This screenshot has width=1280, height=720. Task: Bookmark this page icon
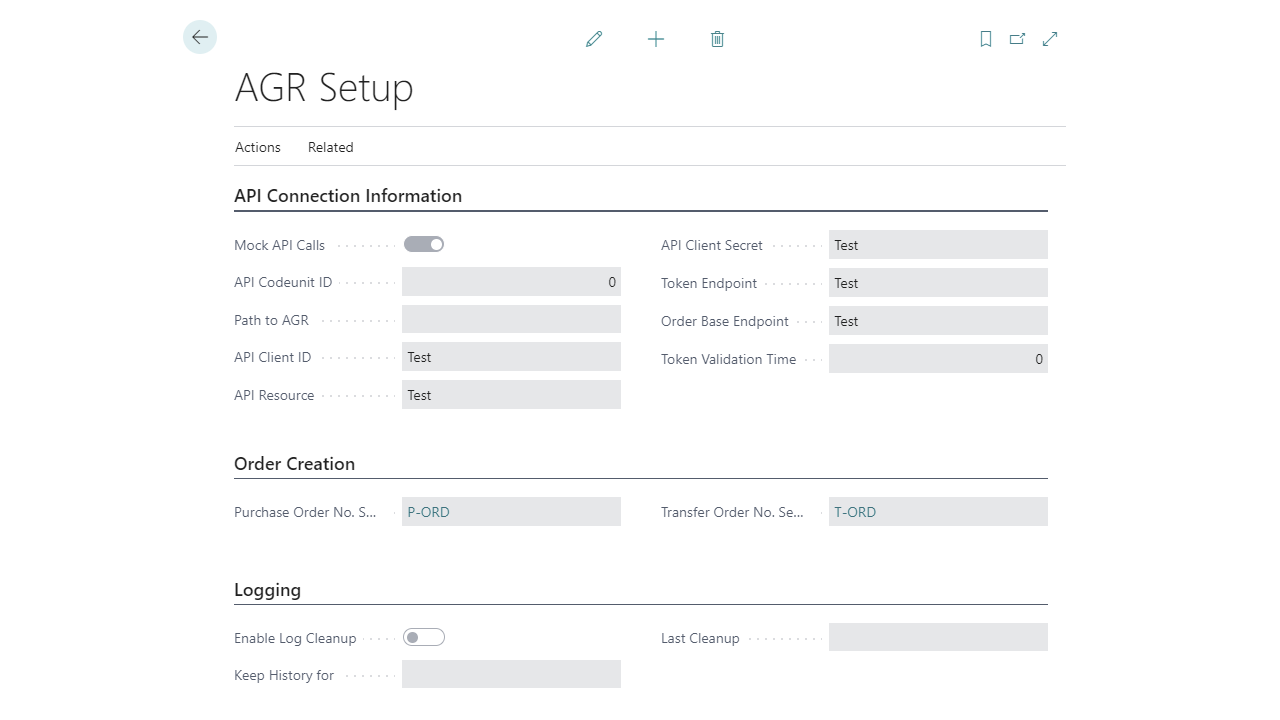click(986, 39)
